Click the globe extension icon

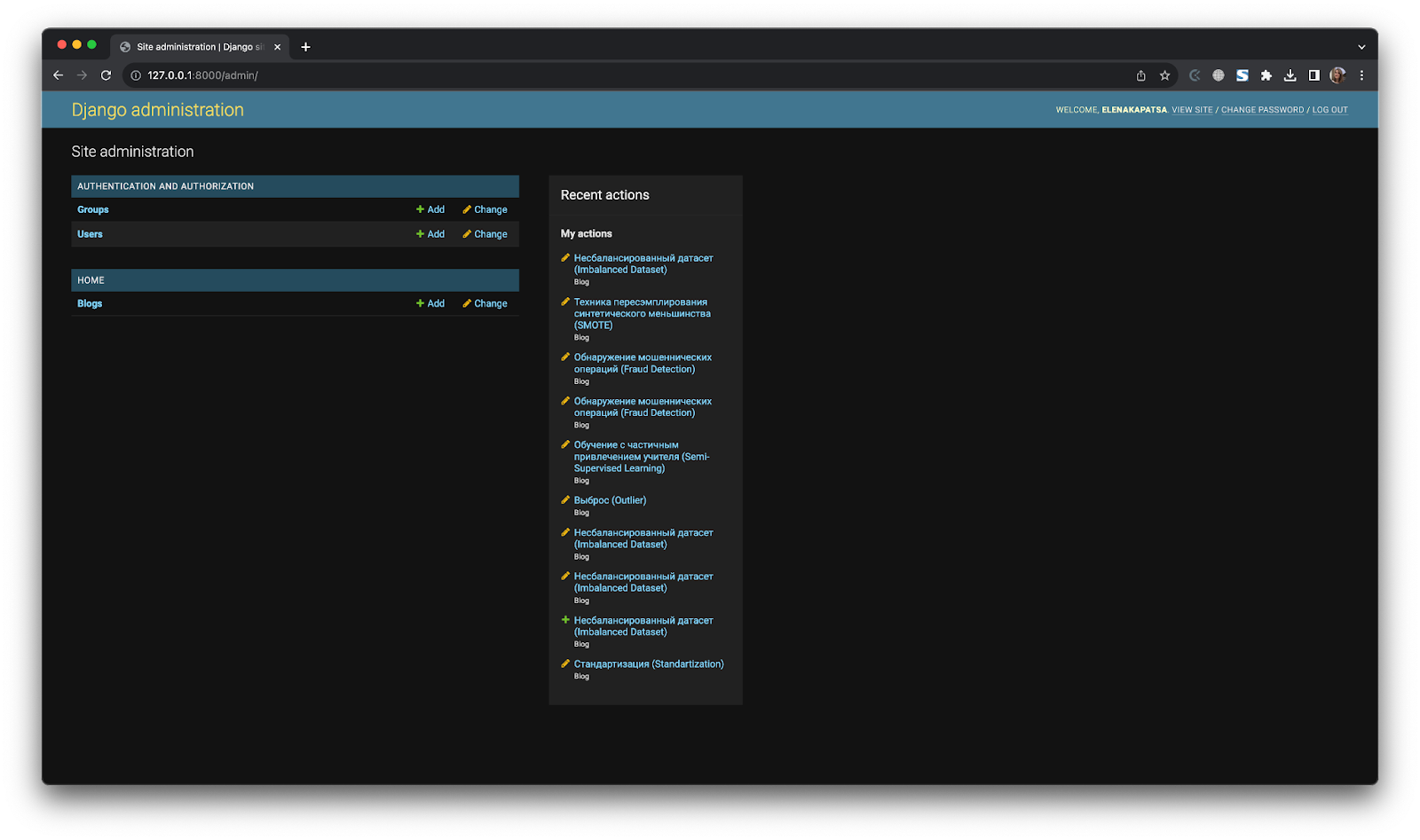click(1219, 75)
